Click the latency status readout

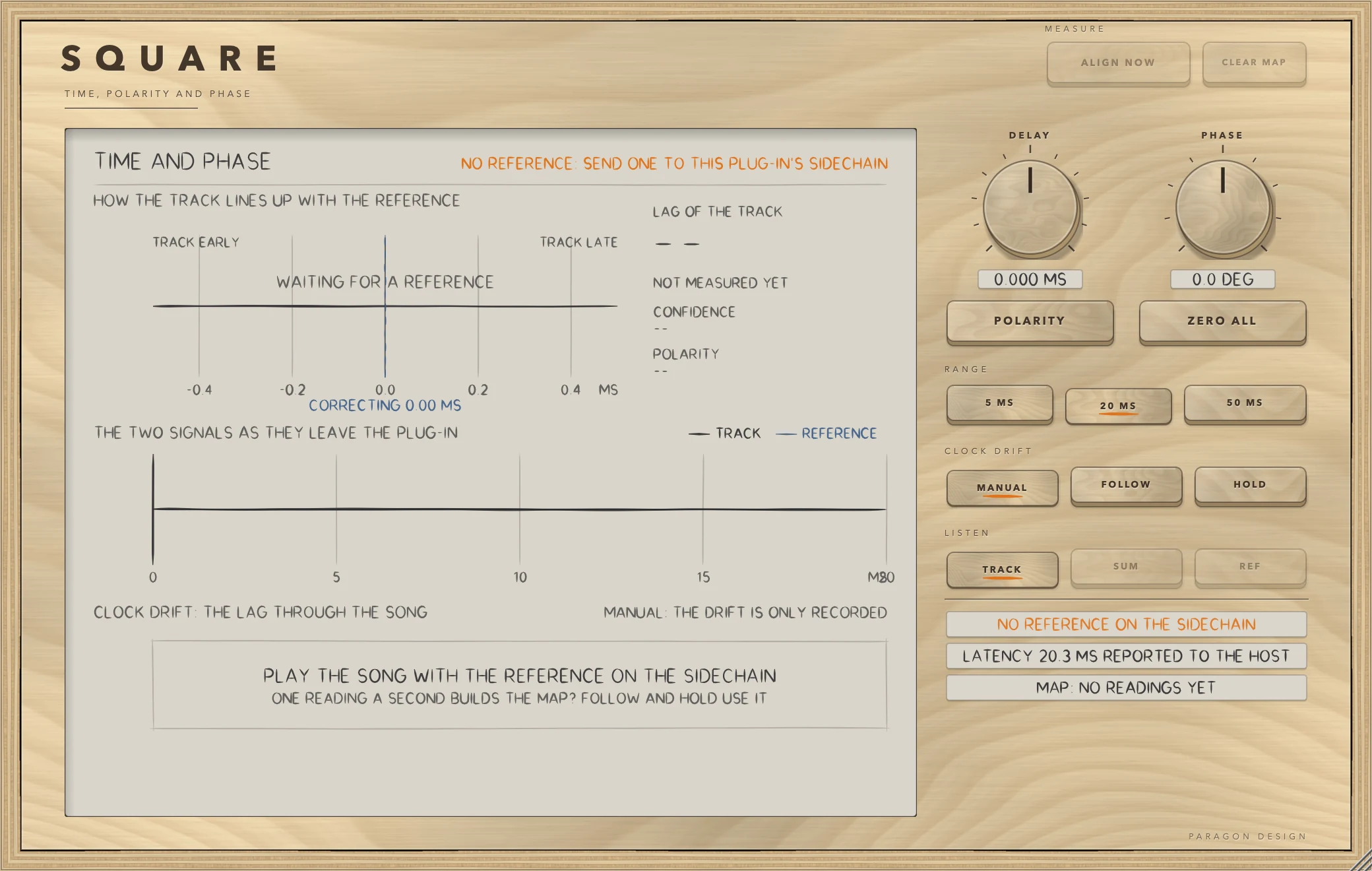(x=1127, y=656)
